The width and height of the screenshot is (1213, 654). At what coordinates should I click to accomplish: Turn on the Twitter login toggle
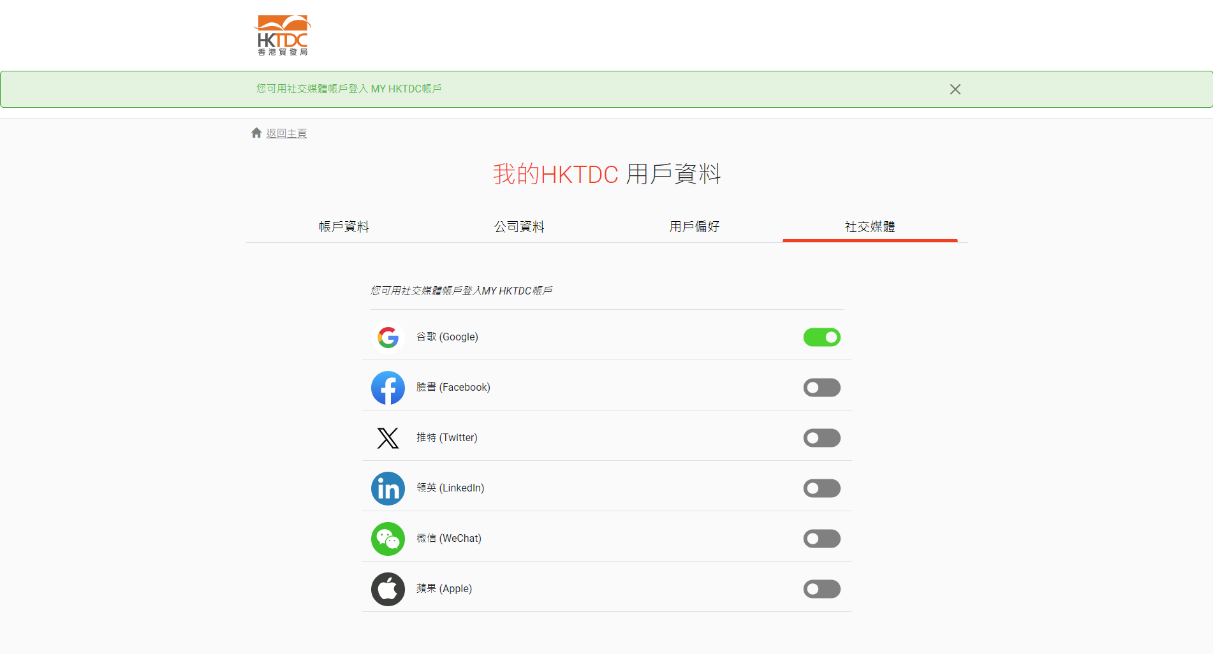tap(821, 438)
